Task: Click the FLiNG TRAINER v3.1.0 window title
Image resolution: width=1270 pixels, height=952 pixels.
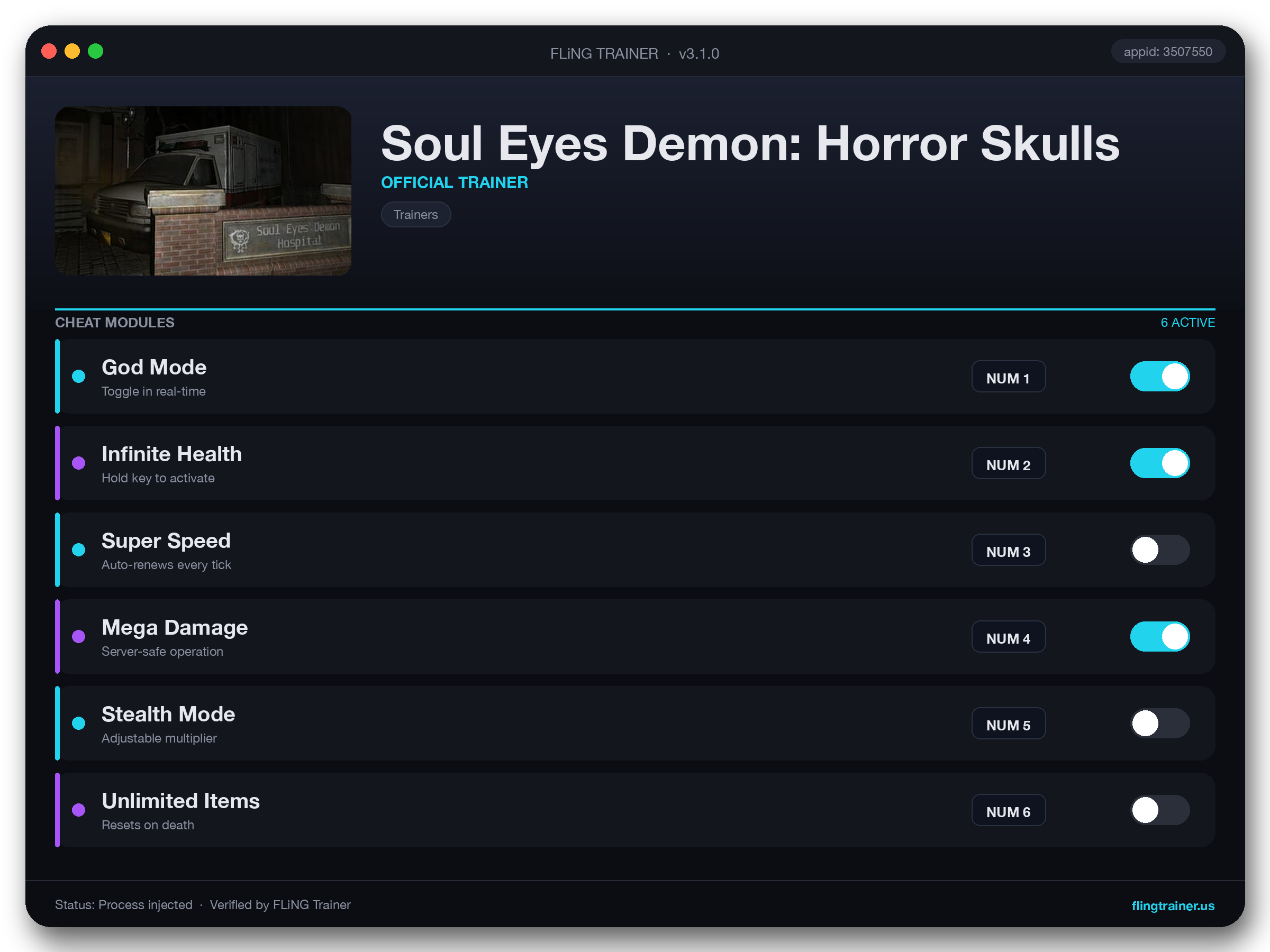Action: point(634,53)
